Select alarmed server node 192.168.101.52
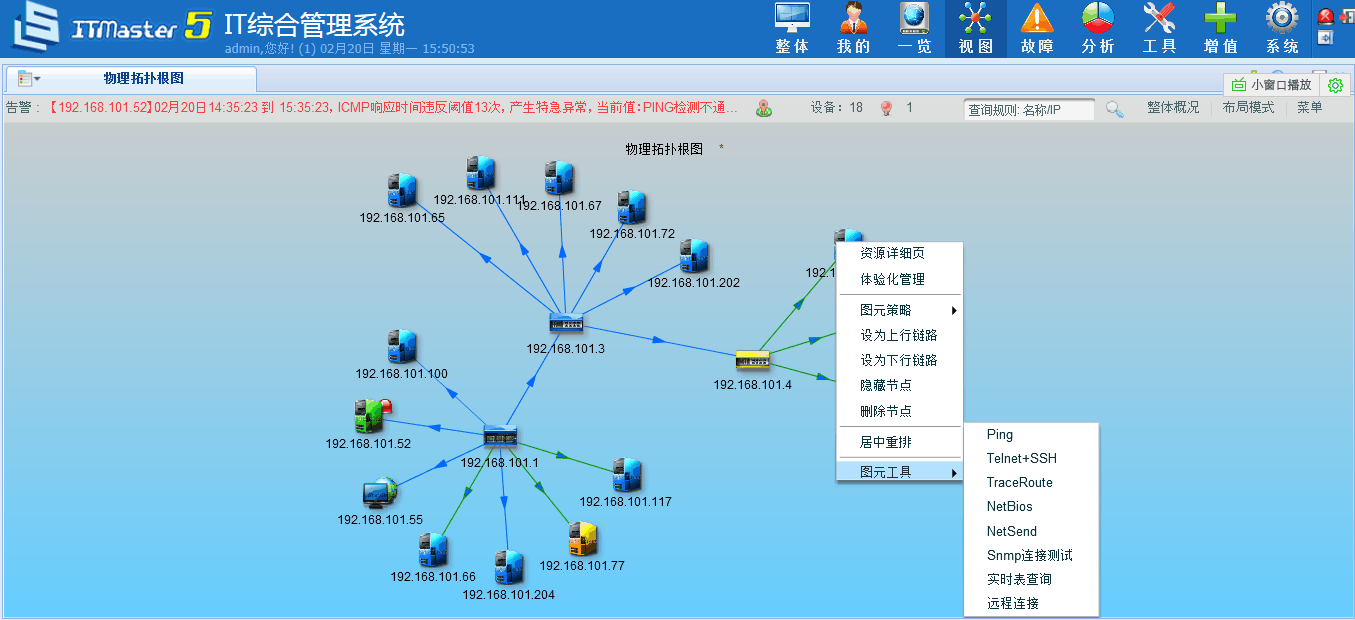Image resolution: width=1355 pixels, height=620 pixels. click(x=370, y=416)
